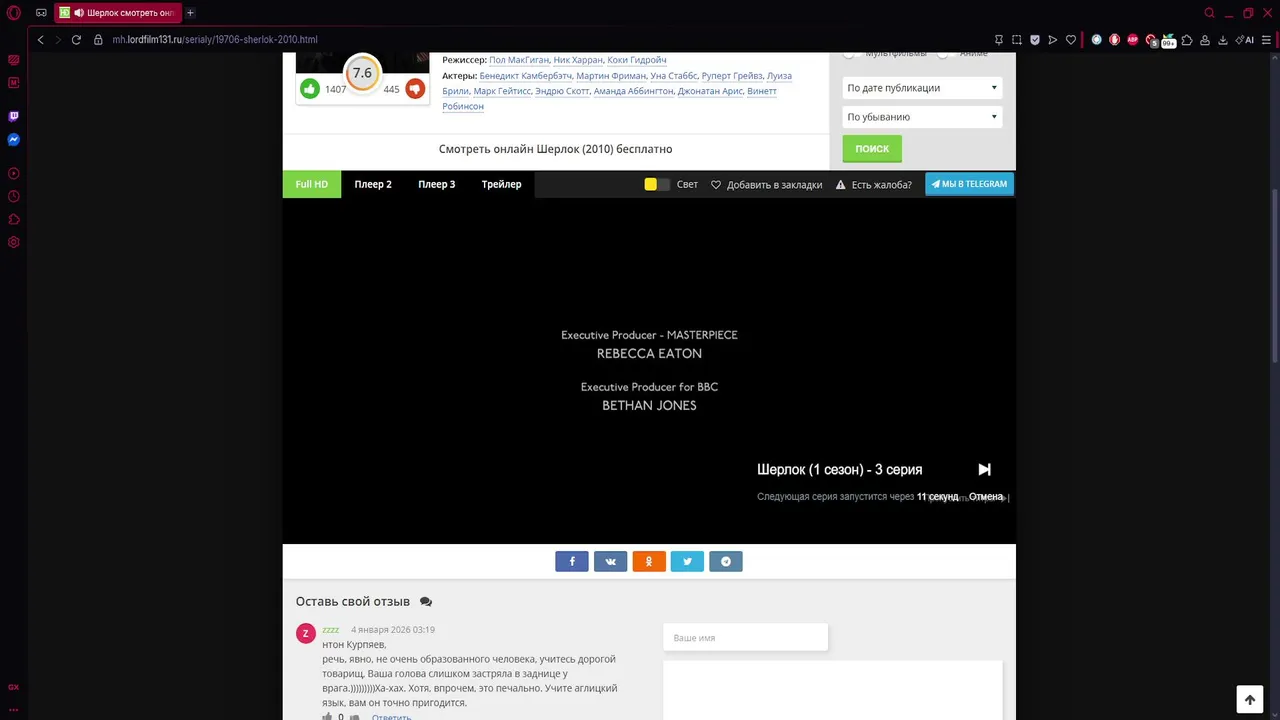Share on Odnoklassniki
This screenshot has height=720, width=1280.
[649, 561]
